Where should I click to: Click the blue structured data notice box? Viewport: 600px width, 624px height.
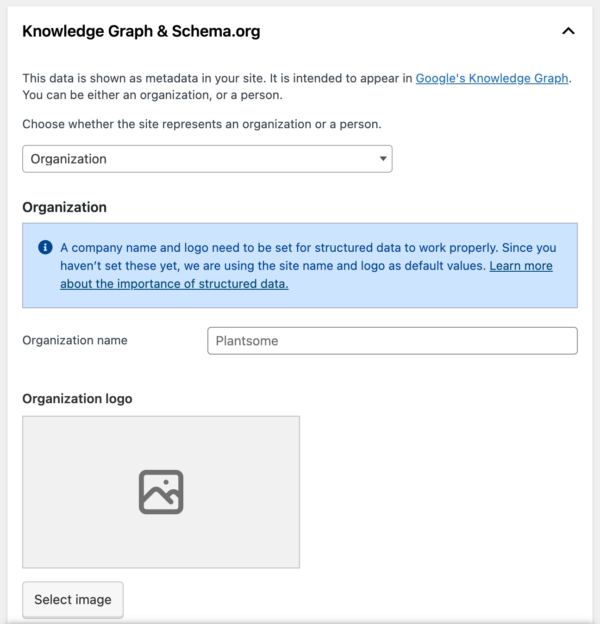(x=300, y=265)
